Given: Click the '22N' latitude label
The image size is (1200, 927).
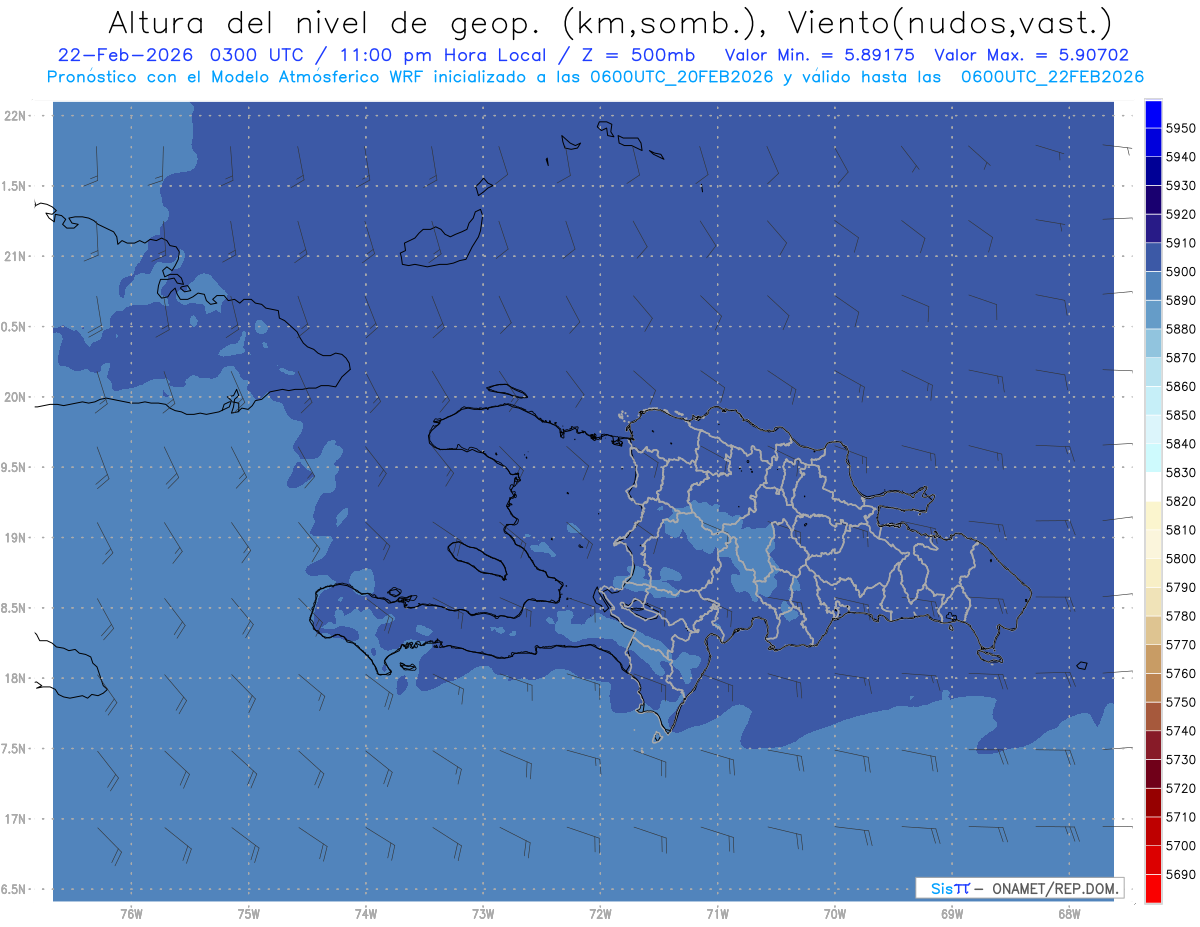Looking at the screenshot, I should coord(14,116).
